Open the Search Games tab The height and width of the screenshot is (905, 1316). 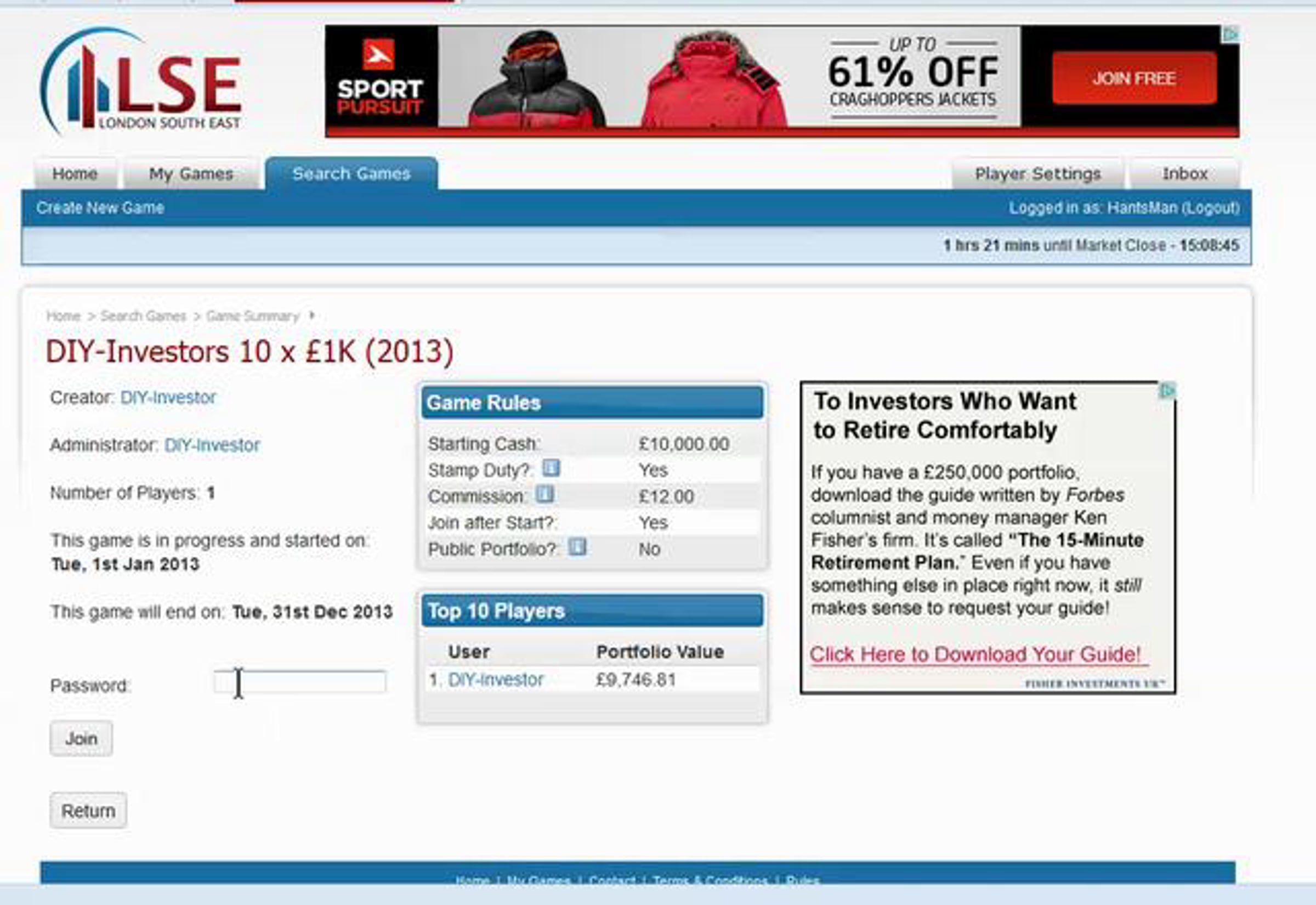point(351,173)
